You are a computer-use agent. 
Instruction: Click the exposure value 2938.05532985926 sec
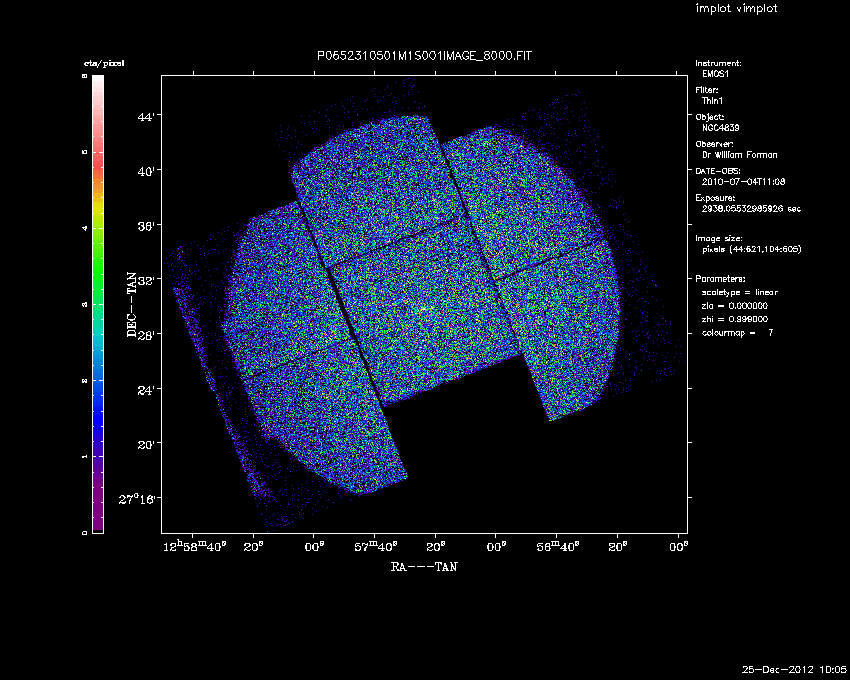[751, 209]
